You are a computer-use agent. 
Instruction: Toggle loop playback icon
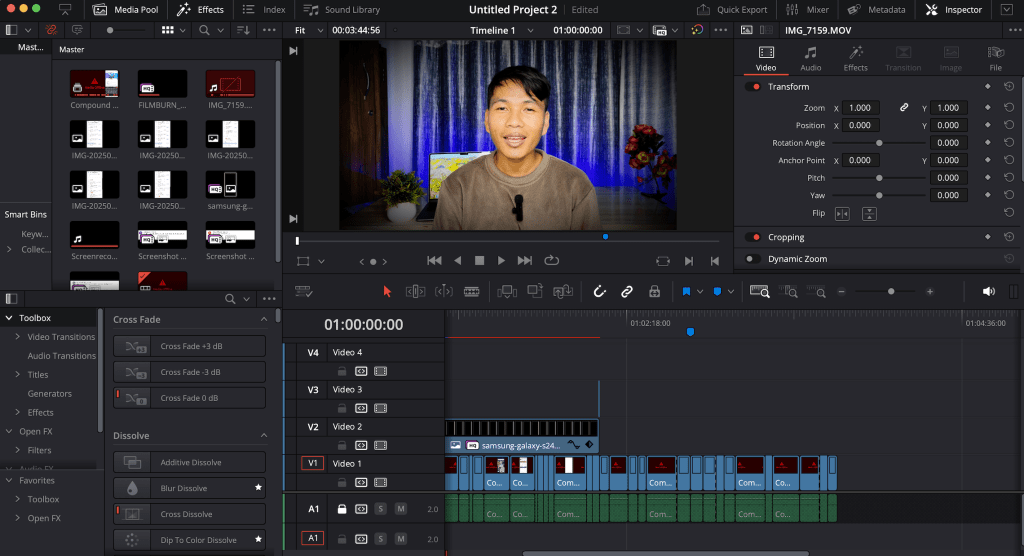click(x=551, y=260)
